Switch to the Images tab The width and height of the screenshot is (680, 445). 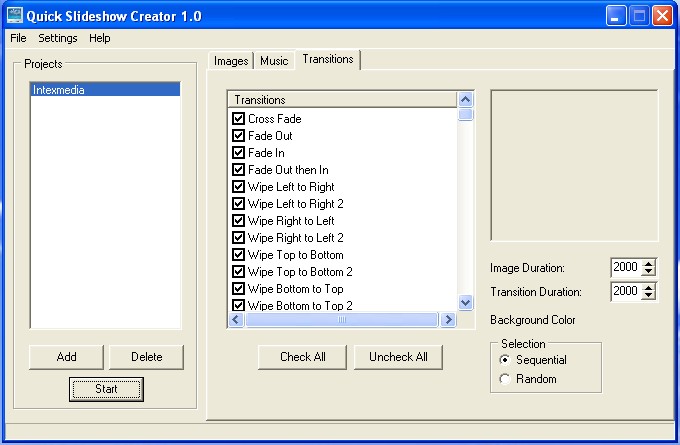click(x=231, y=61)
